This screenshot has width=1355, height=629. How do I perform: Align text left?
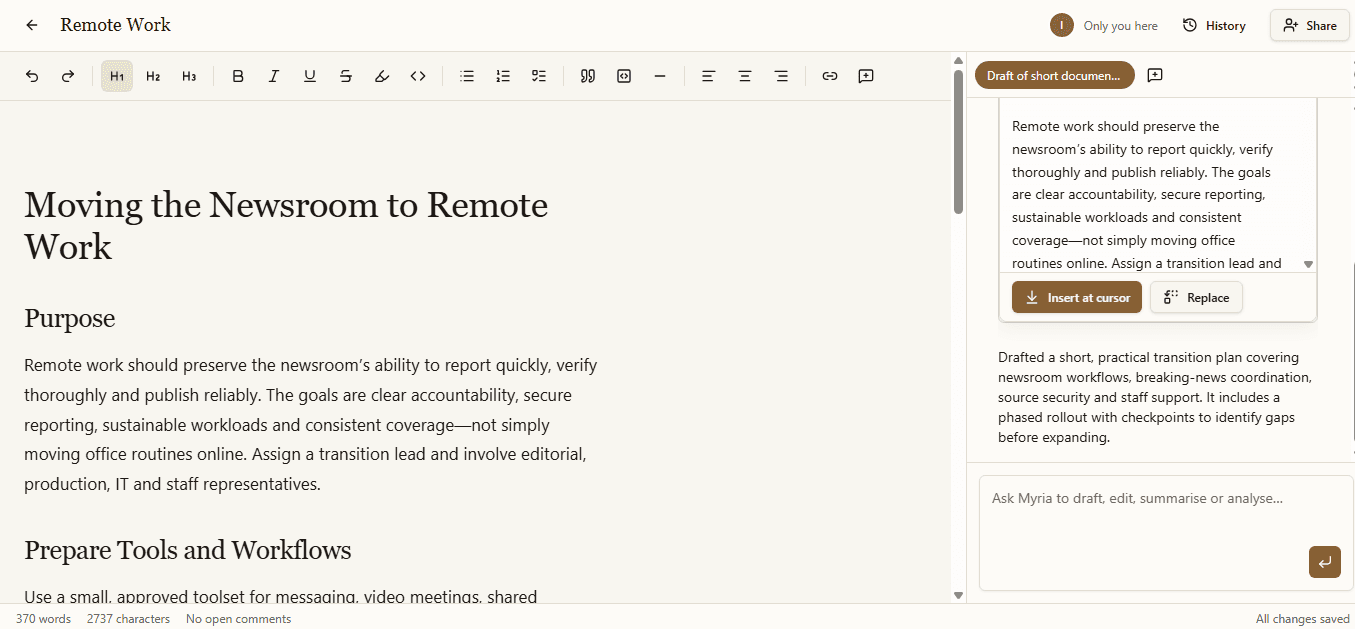tap(709, 76)
